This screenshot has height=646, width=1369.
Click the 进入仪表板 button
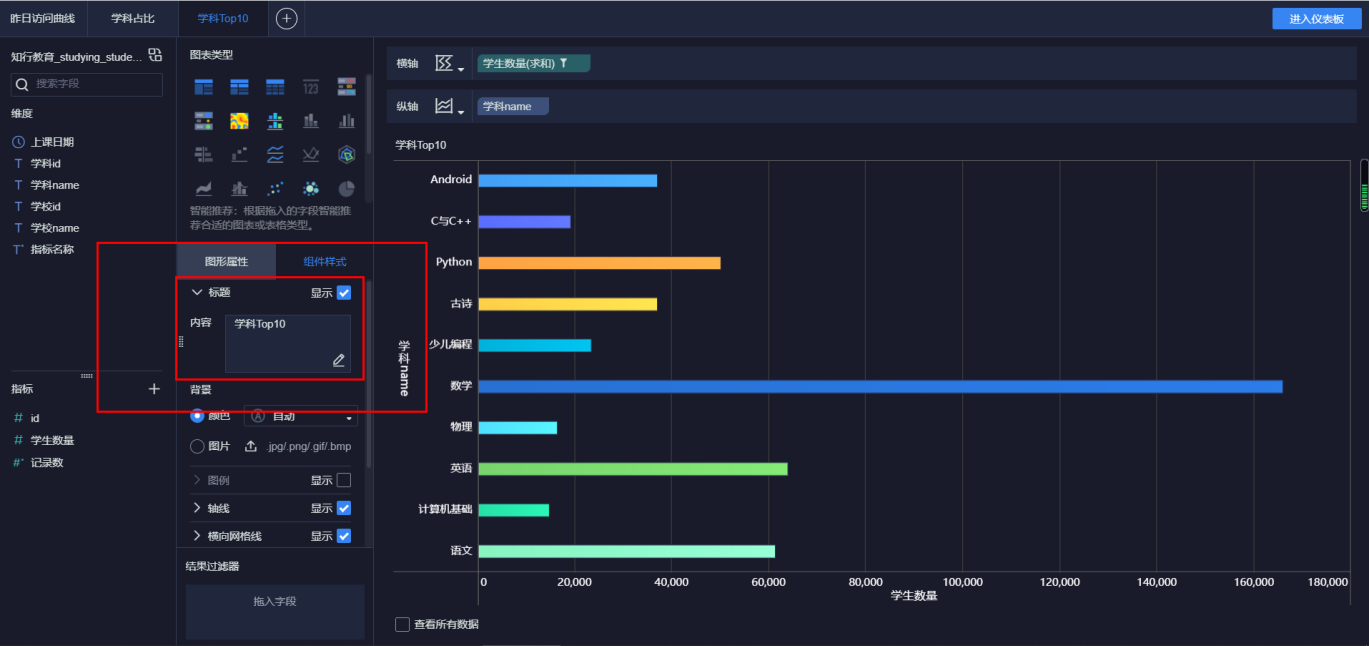tap(1317, 19)
